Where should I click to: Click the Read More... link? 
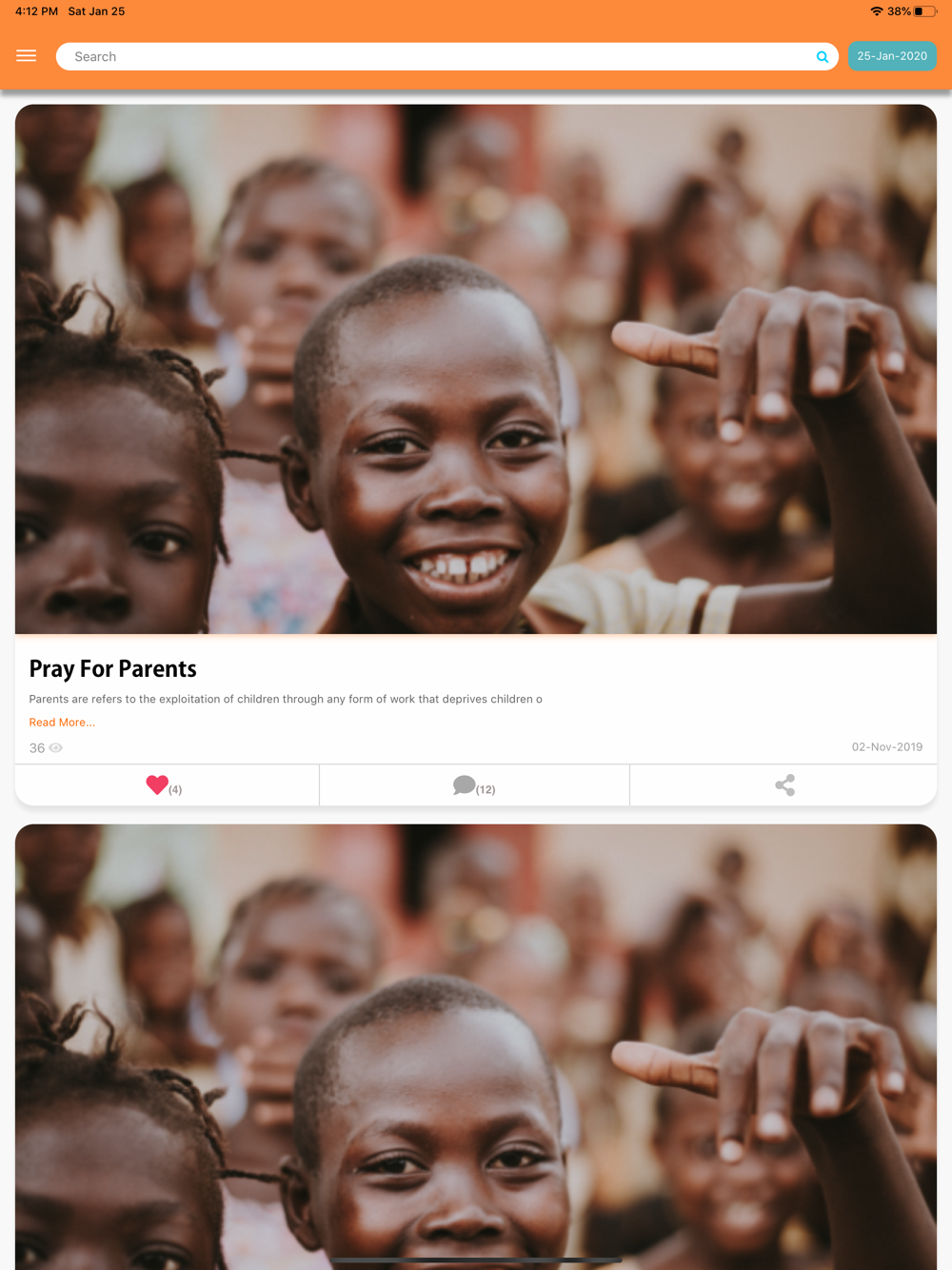click(x=62, y=723)
